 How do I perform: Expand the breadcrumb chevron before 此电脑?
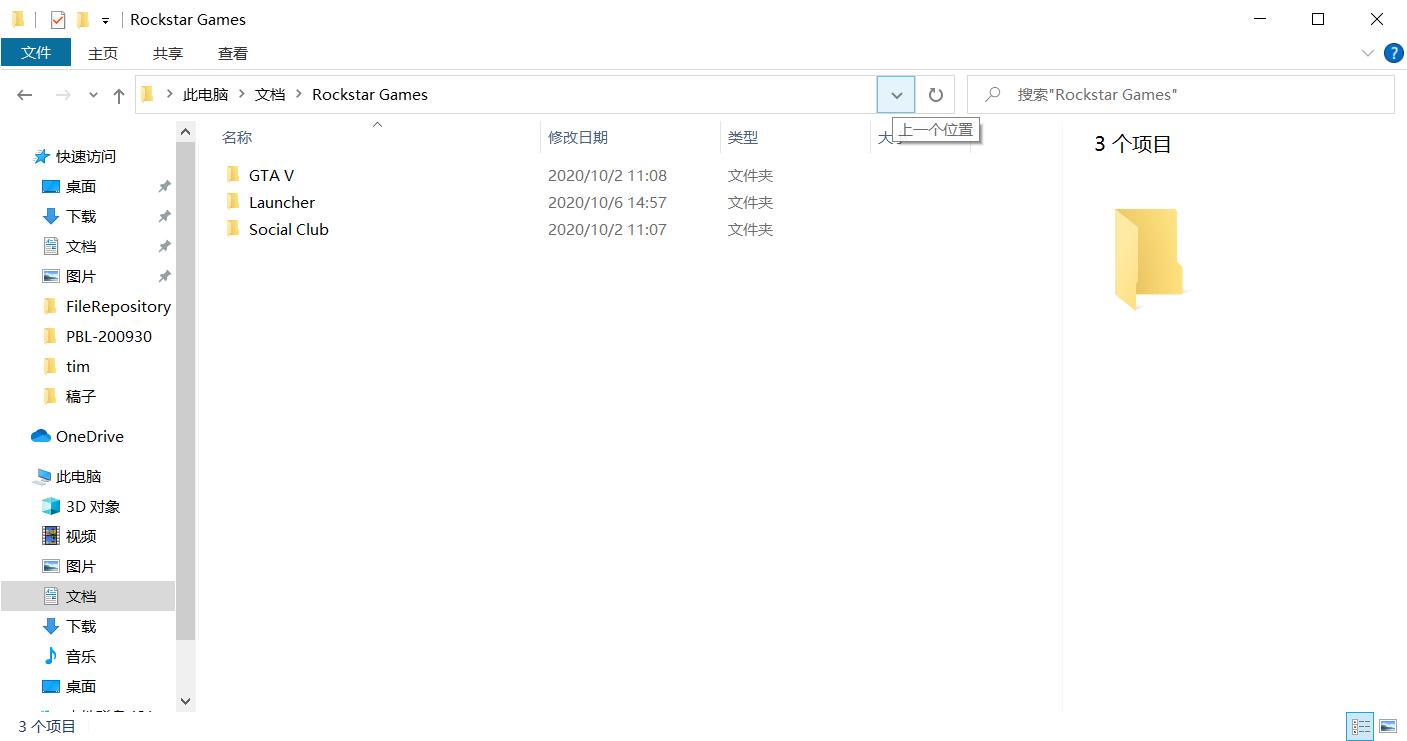(170, 95)
